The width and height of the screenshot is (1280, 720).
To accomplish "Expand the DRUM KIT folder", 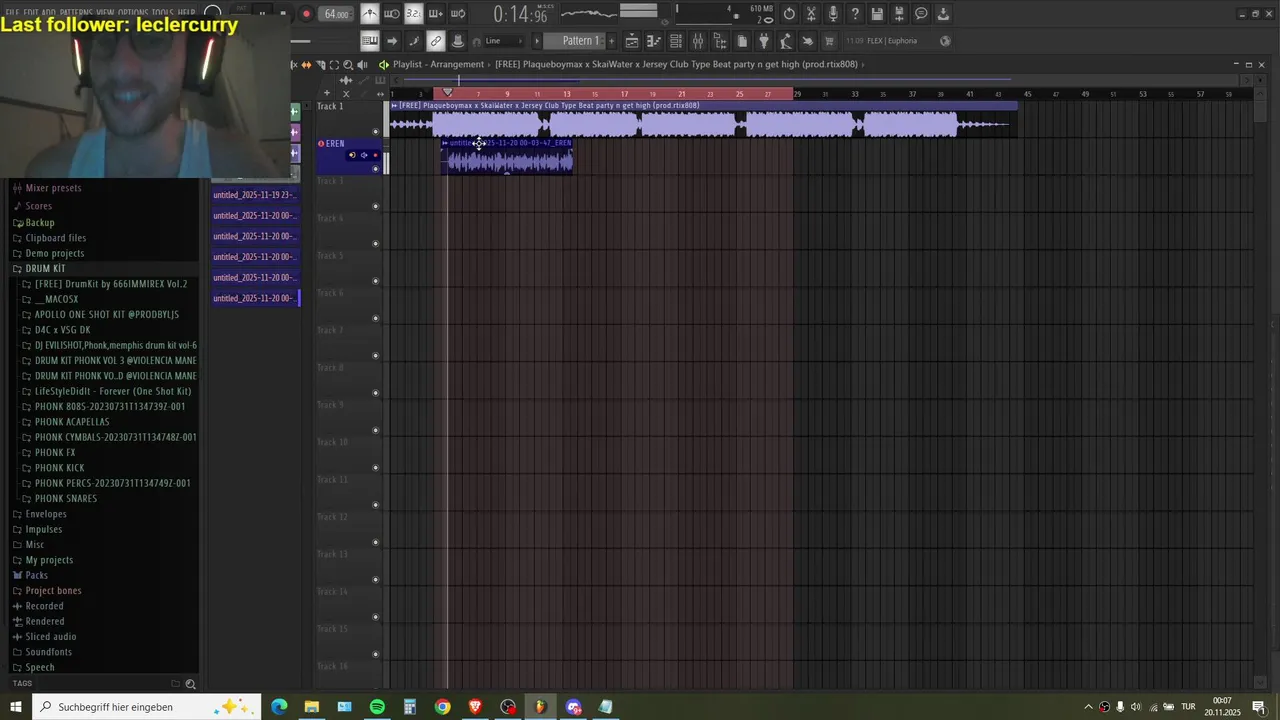I will [x=45, y=269].
